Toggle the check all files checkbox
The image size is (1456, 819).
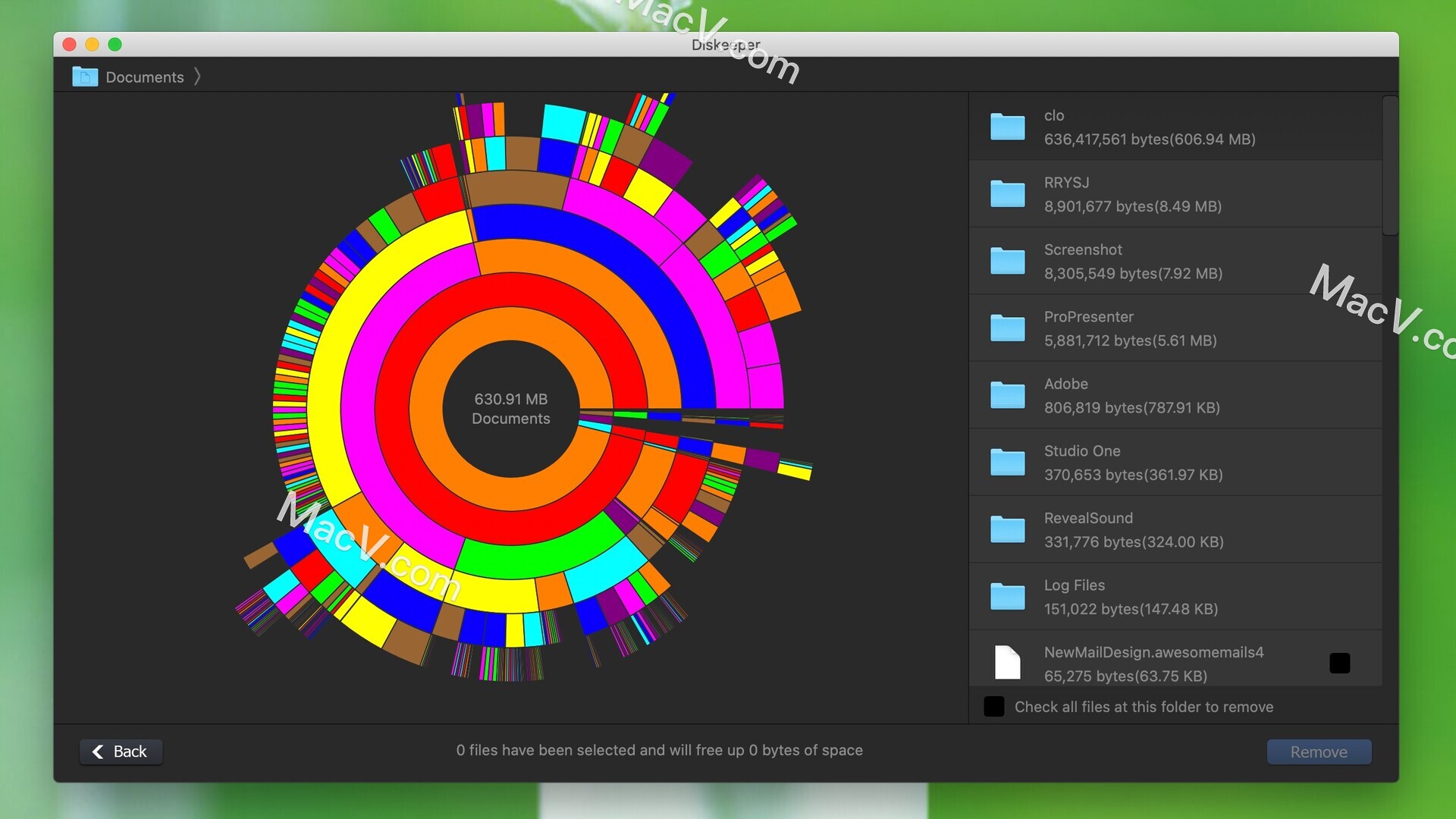(992, 706)
